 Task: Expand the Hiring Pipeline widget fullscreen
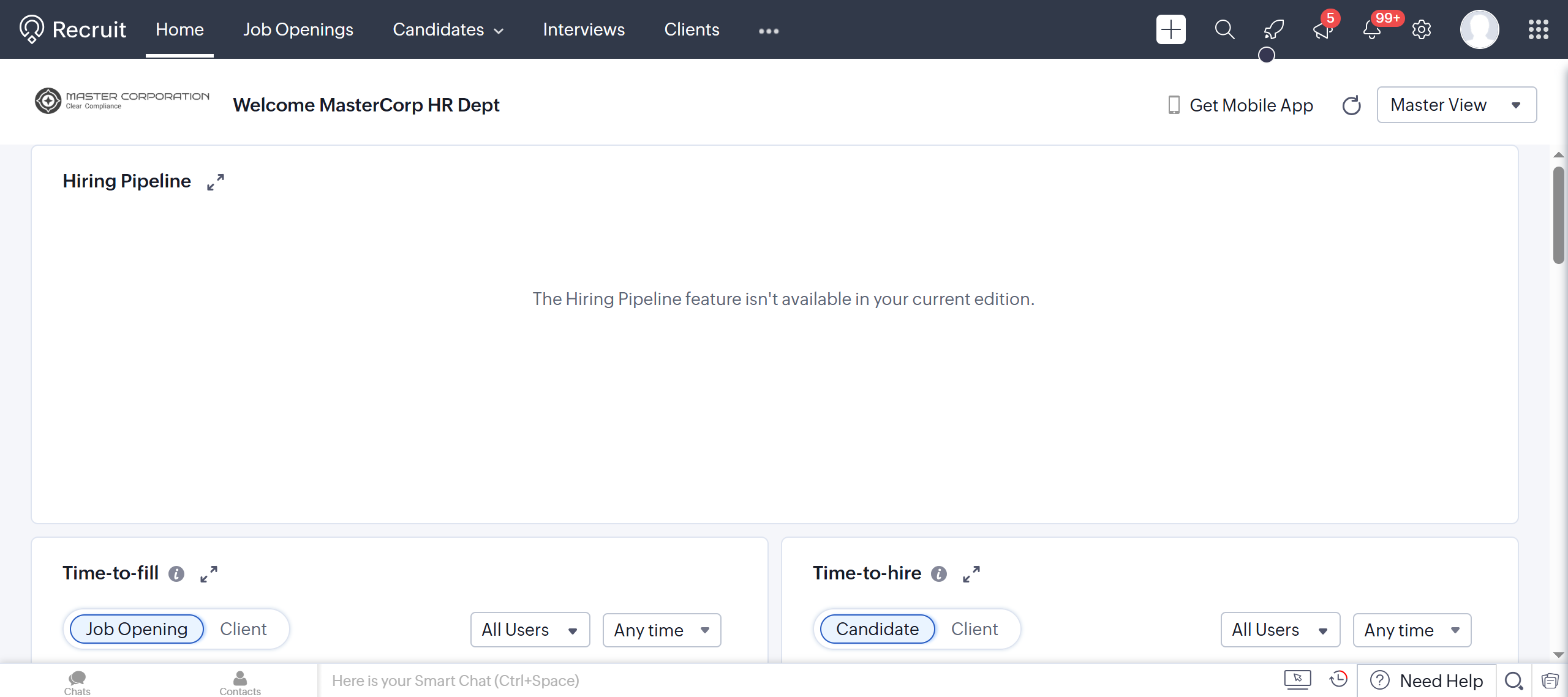[x=216, y=182]
